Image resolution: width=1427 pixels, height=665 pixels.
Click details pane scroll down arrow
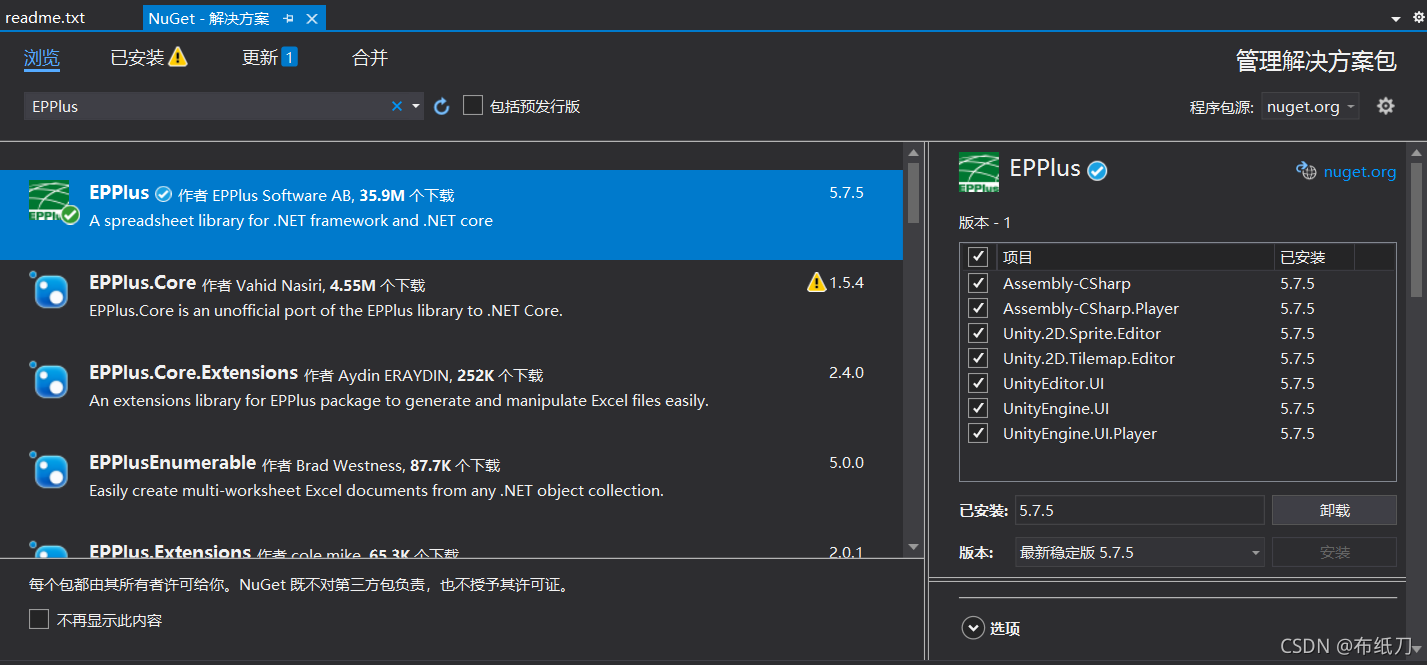pyautogui.click(x=1416, y=648)
